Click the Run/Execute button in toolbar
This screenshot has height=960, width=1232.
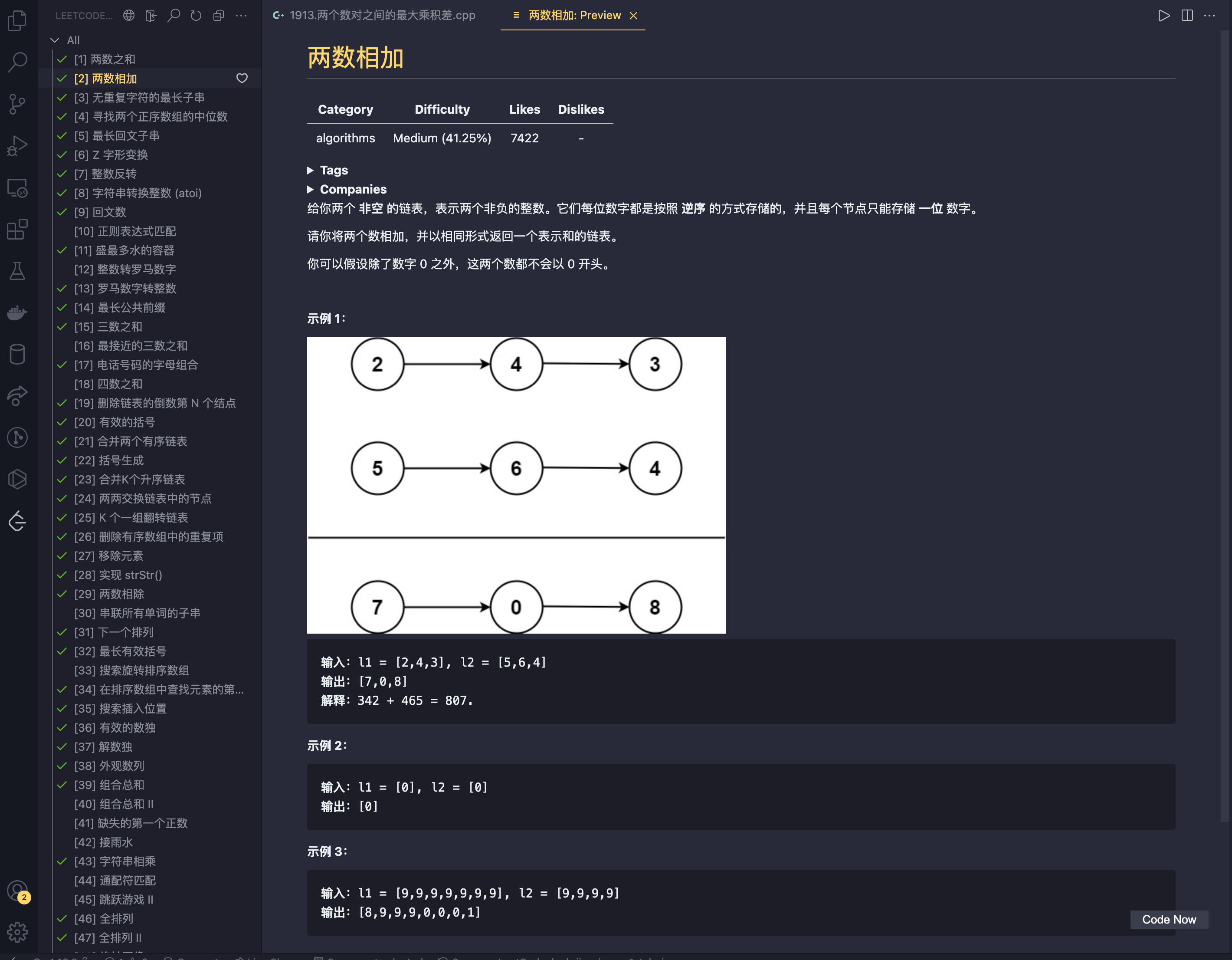tap(1163, 15)
